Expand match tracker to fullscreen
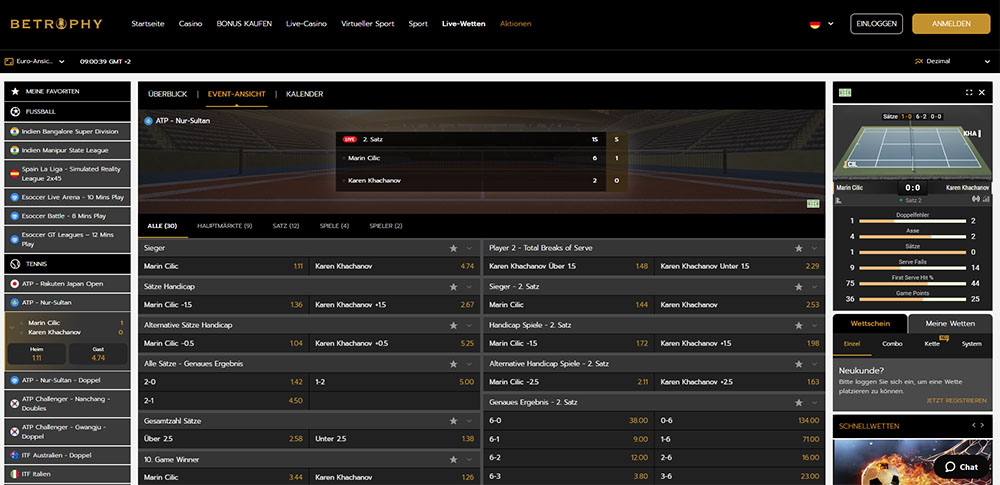1000x485 pixels. 969,93
